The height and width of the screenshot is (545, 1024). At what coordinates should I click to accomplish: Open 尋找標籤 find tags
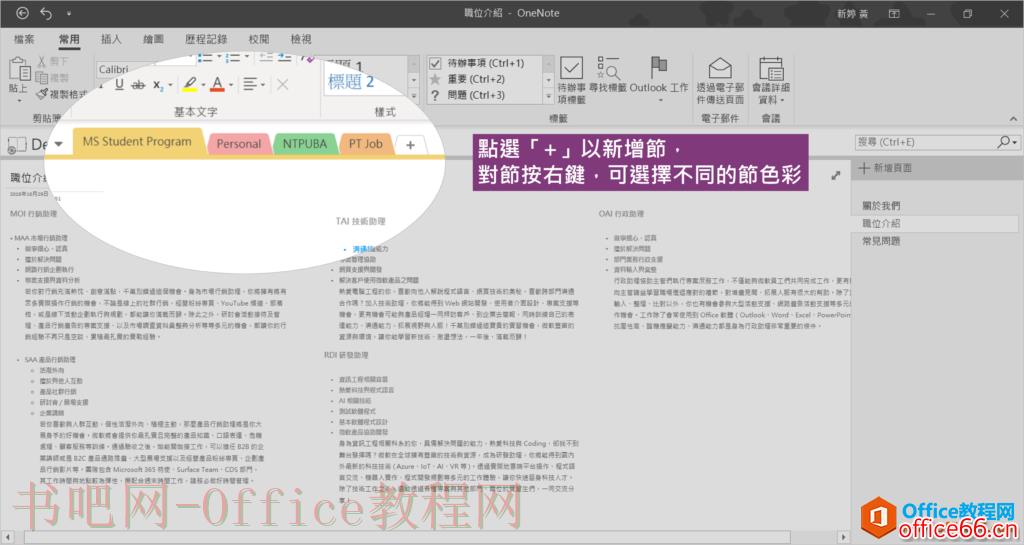(608, 74)
